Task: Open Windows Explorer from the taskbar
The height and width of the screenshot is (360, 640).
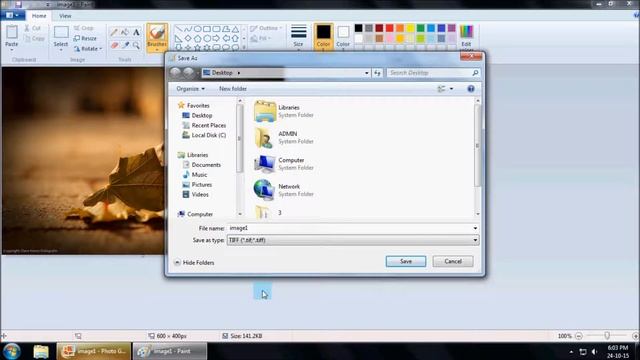Action: 41,351
